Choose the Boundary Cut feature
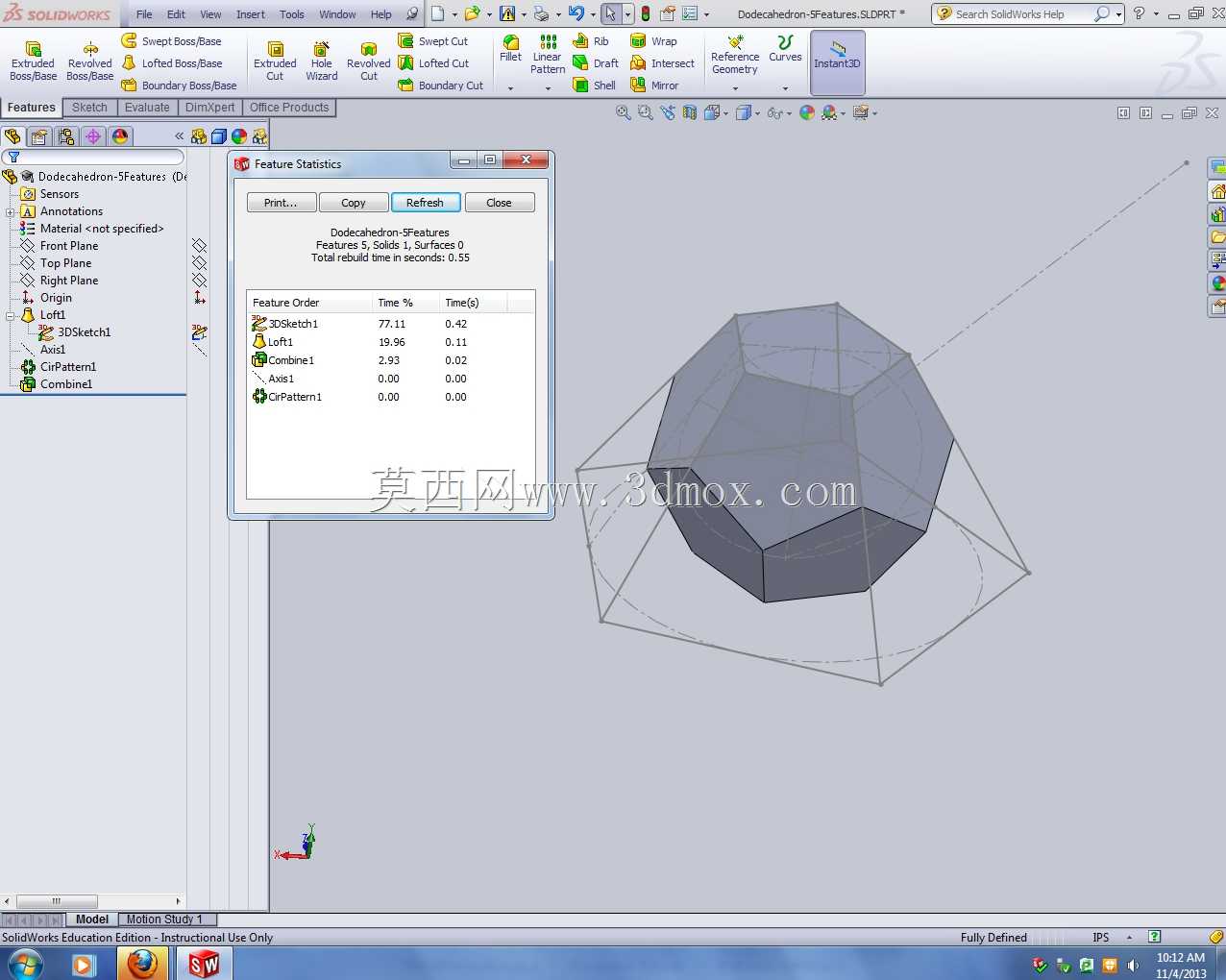The width and height of the screenshot is (1226, 980). pyautogui.click(x=441, y=86)
